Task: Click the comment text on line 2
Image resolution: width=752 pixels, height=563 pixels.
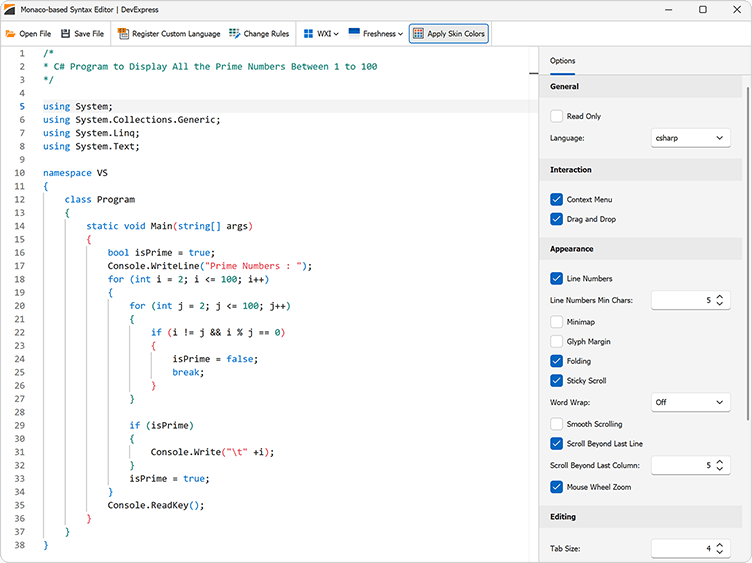Action: pyautogui.click(x=210, y=67)
